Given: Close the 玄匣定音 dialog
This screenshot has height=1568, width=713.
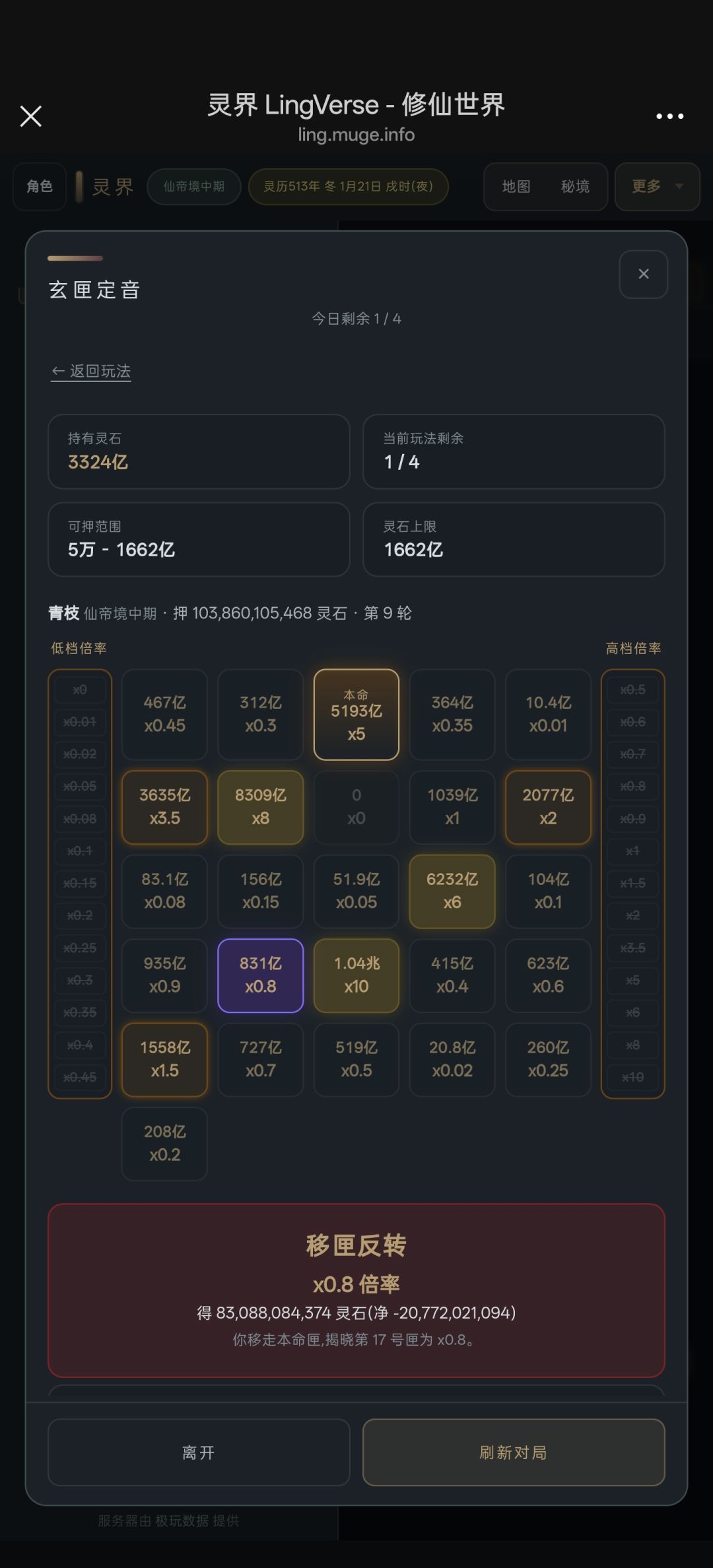Looking at the screenshot, I should [x=644, y=274].
